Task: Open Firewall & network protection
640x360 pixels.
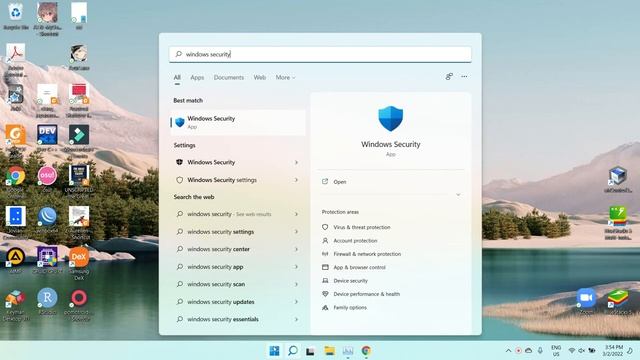Action: tap(367, 254)
